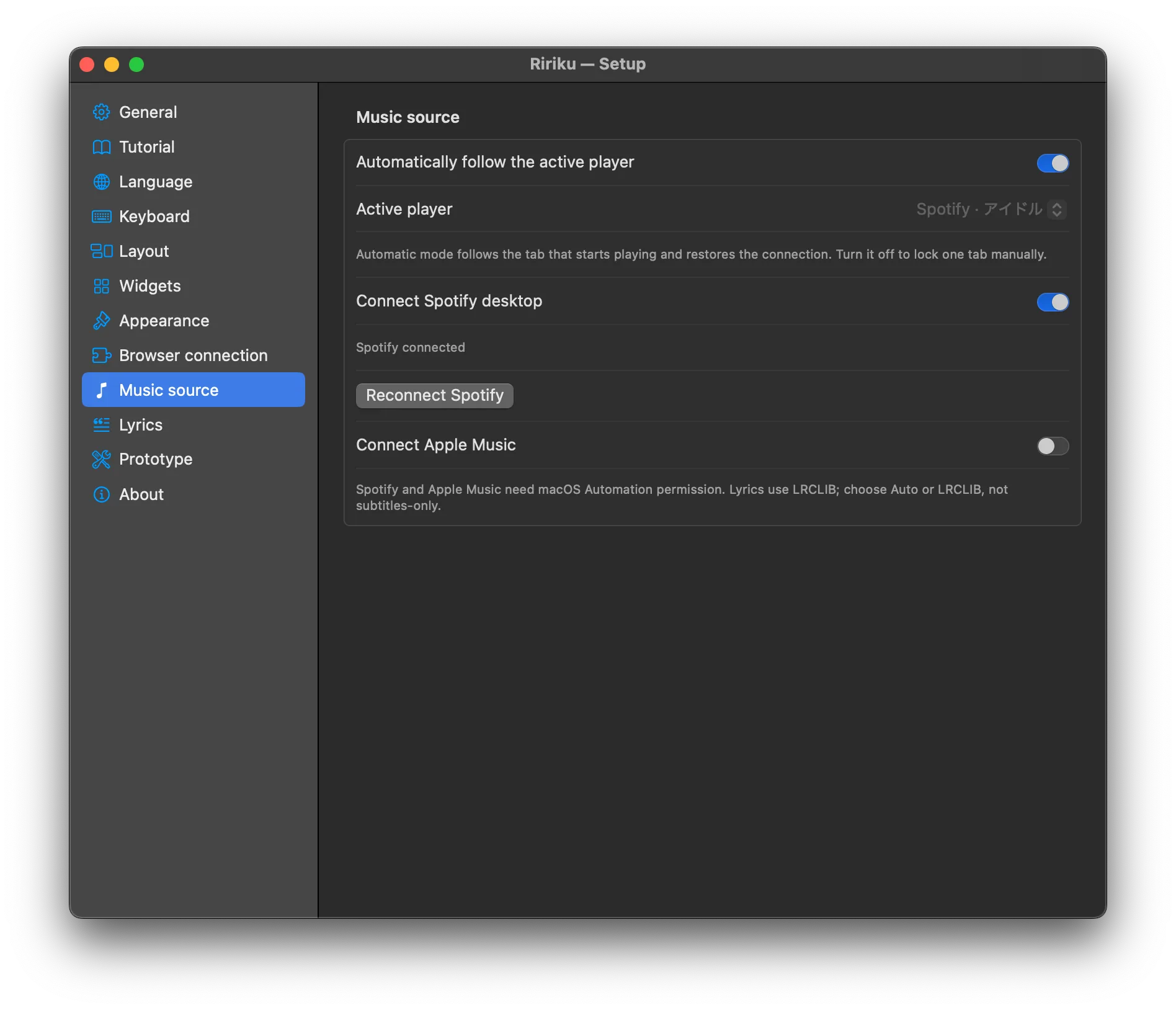Maximize the window with green button

(136, 65)
